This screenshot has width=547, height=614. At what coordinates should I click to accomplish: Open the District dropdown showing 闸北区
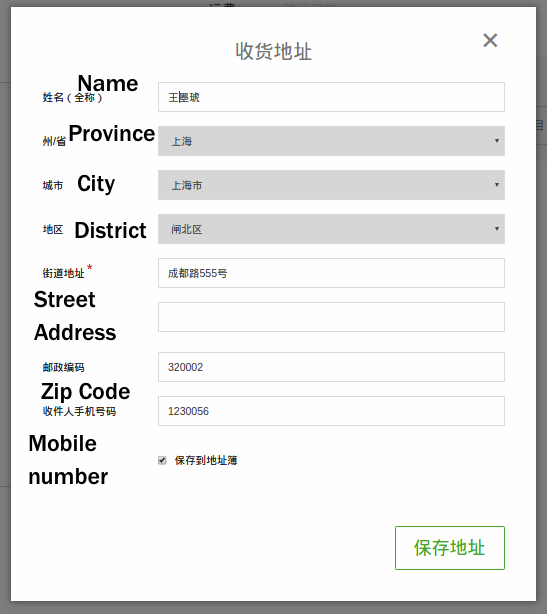coord(331,229)
